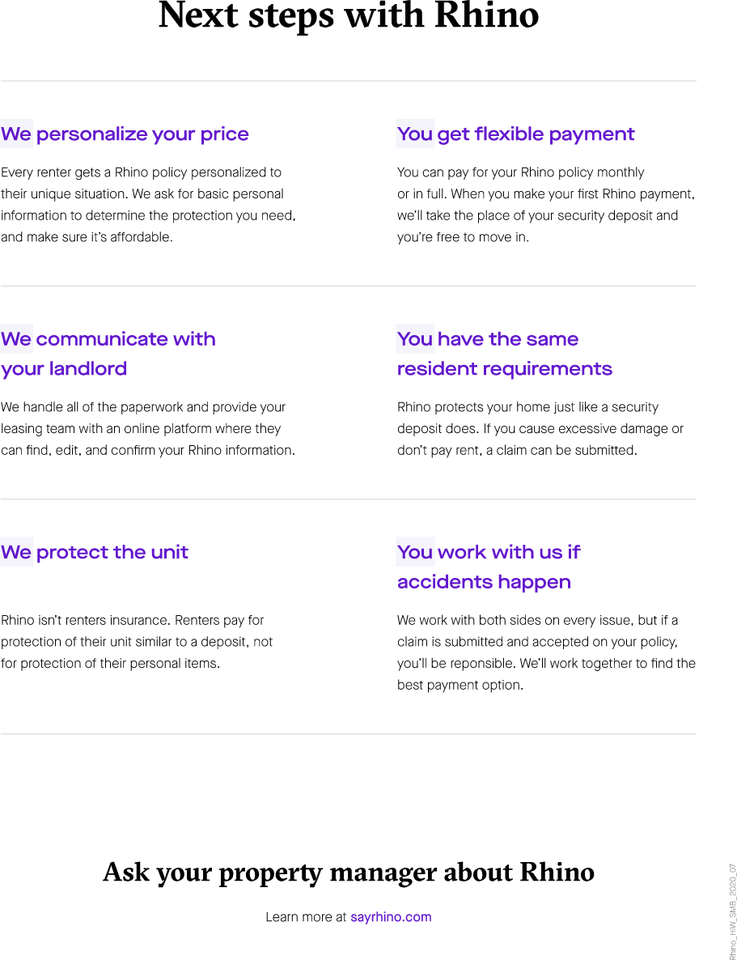Image resolution: width=737 pixels, height=960 pixels.
Task: Open the sayrhino.com link
Action: click(x=391, y=917)
